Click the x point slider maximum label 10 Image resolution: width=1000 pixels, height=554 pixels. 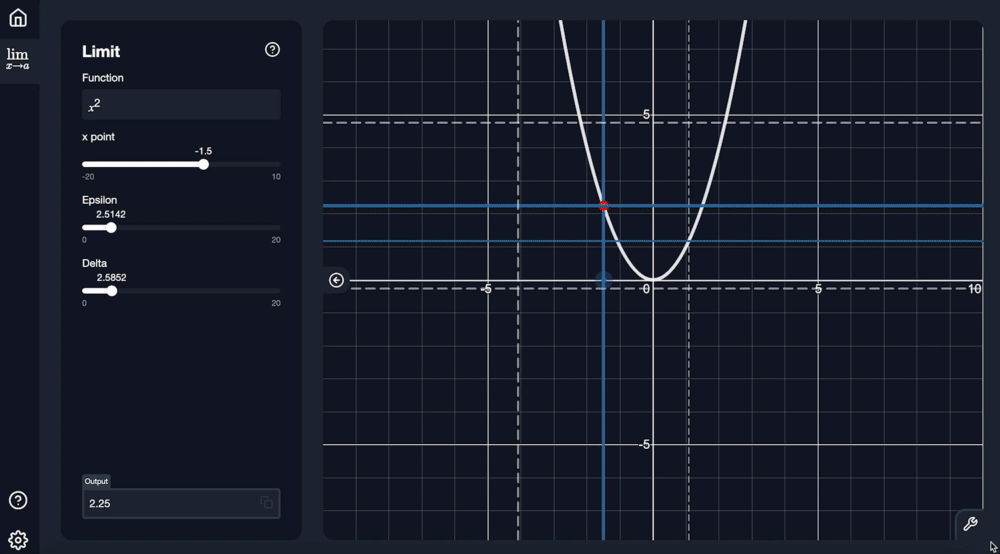click(276, 177)
